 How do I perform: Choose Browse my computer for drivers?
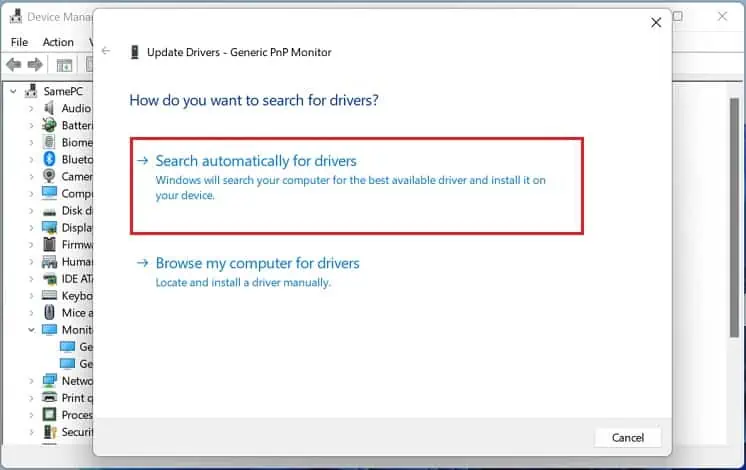pyautogui.click(x=257, y=263)
